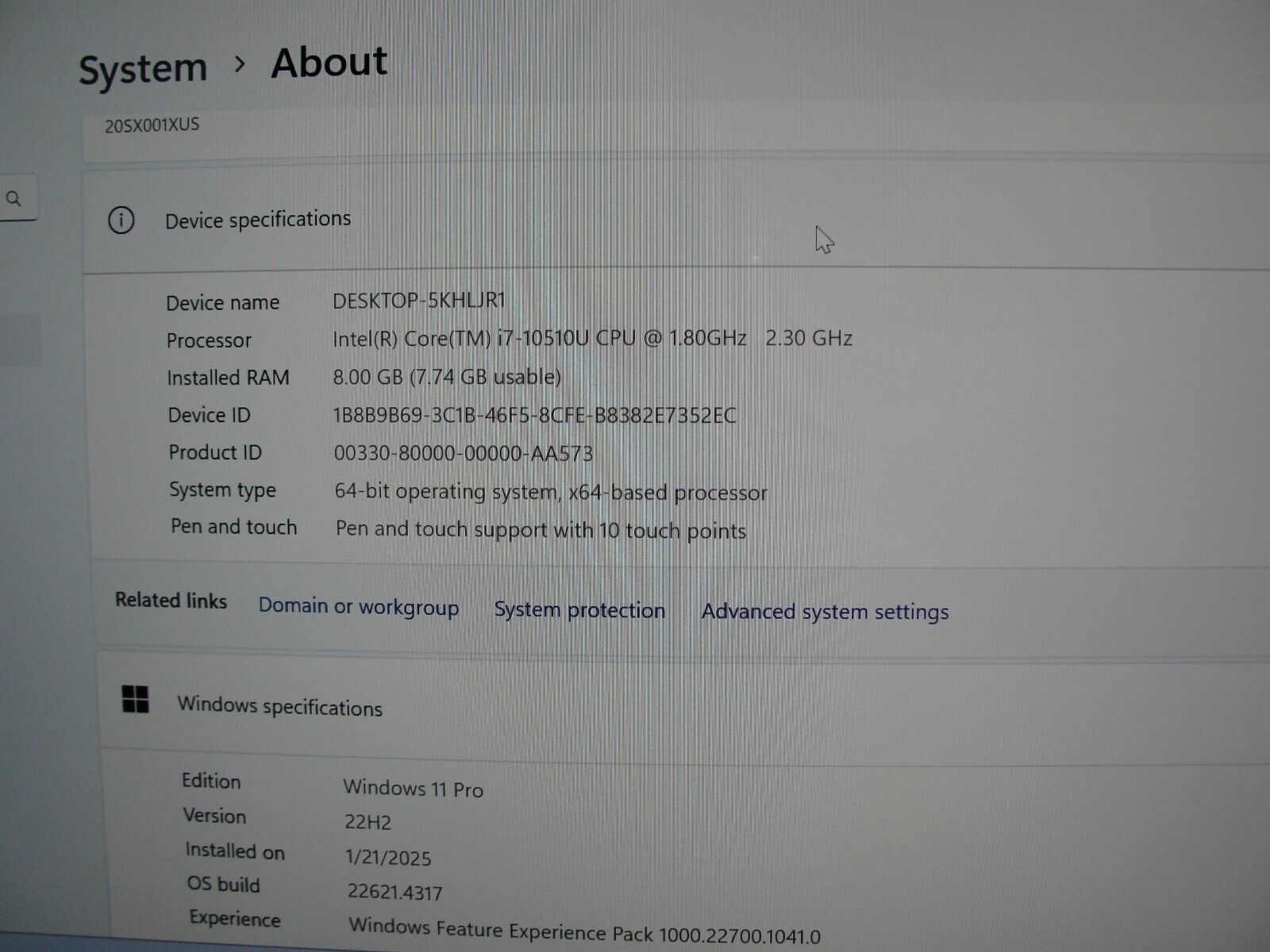Click the Windows logo icon

pos(136,700)
